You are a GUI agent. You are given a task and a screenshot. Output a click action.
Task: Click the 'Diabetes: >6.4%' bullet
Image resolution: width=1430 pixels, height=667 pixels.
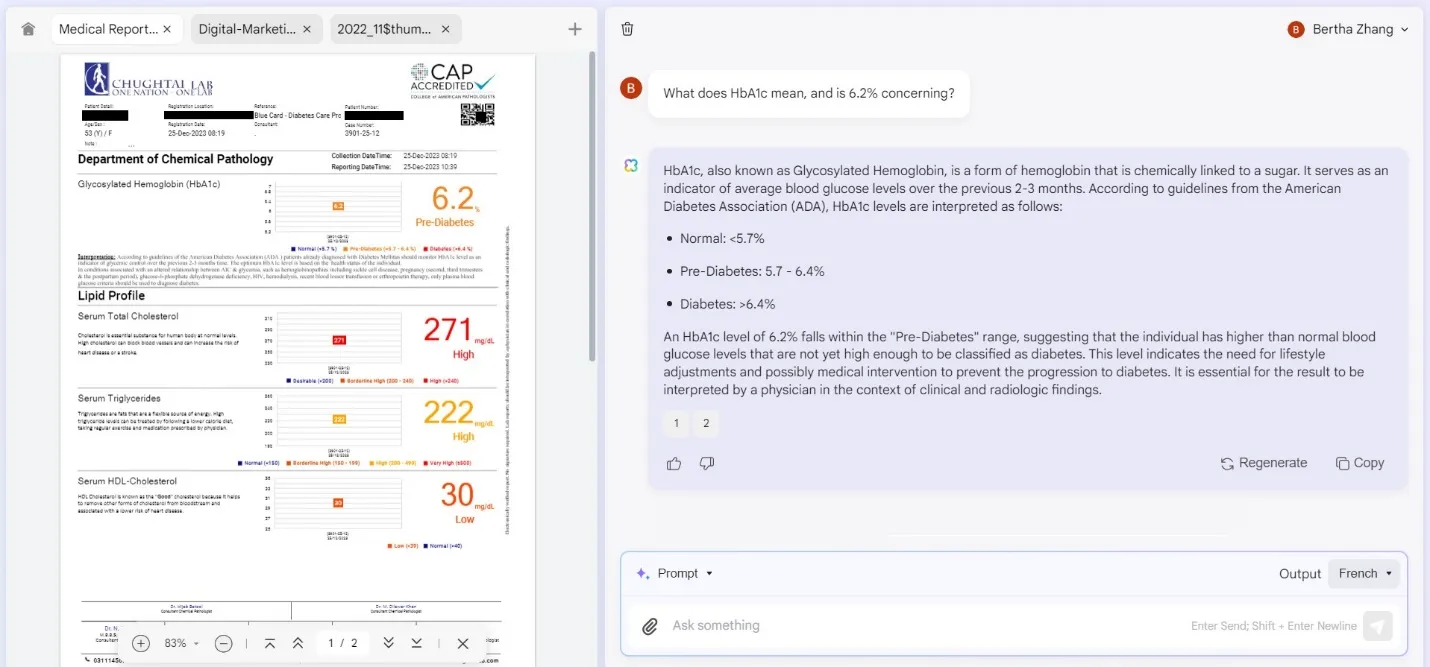727,304
